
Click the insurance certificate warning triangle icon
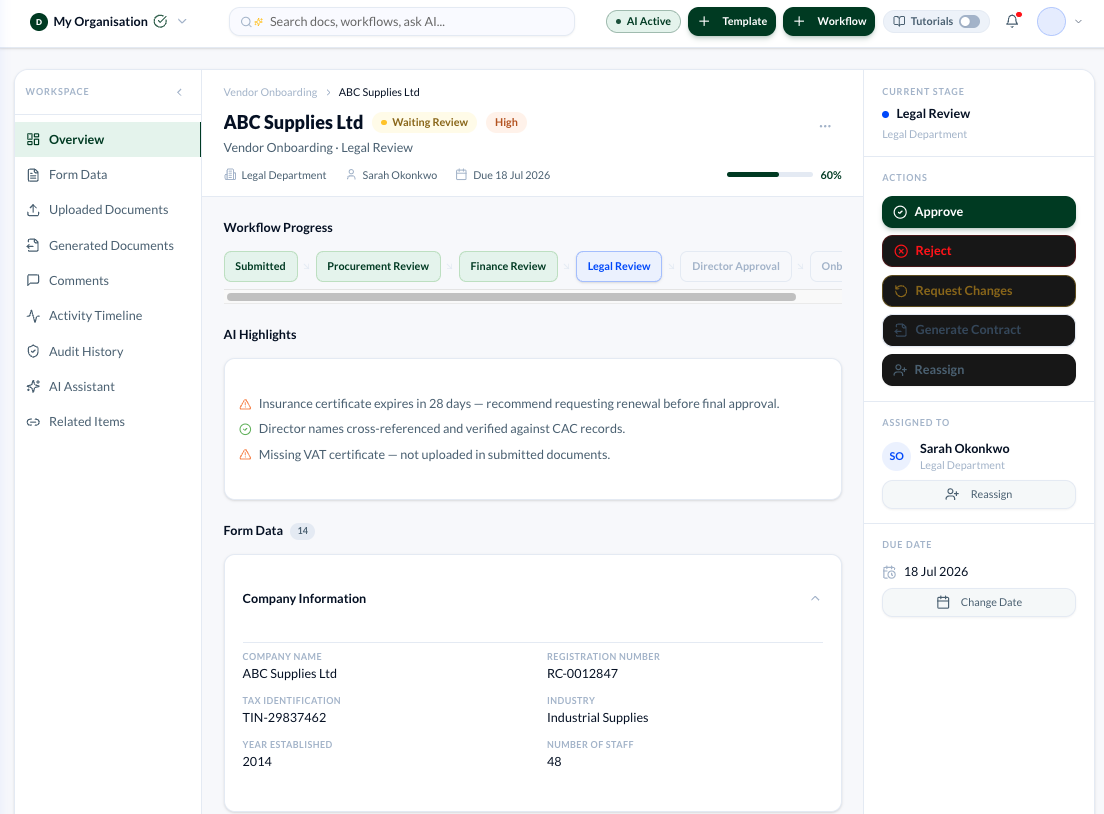[x=245, y=404]
